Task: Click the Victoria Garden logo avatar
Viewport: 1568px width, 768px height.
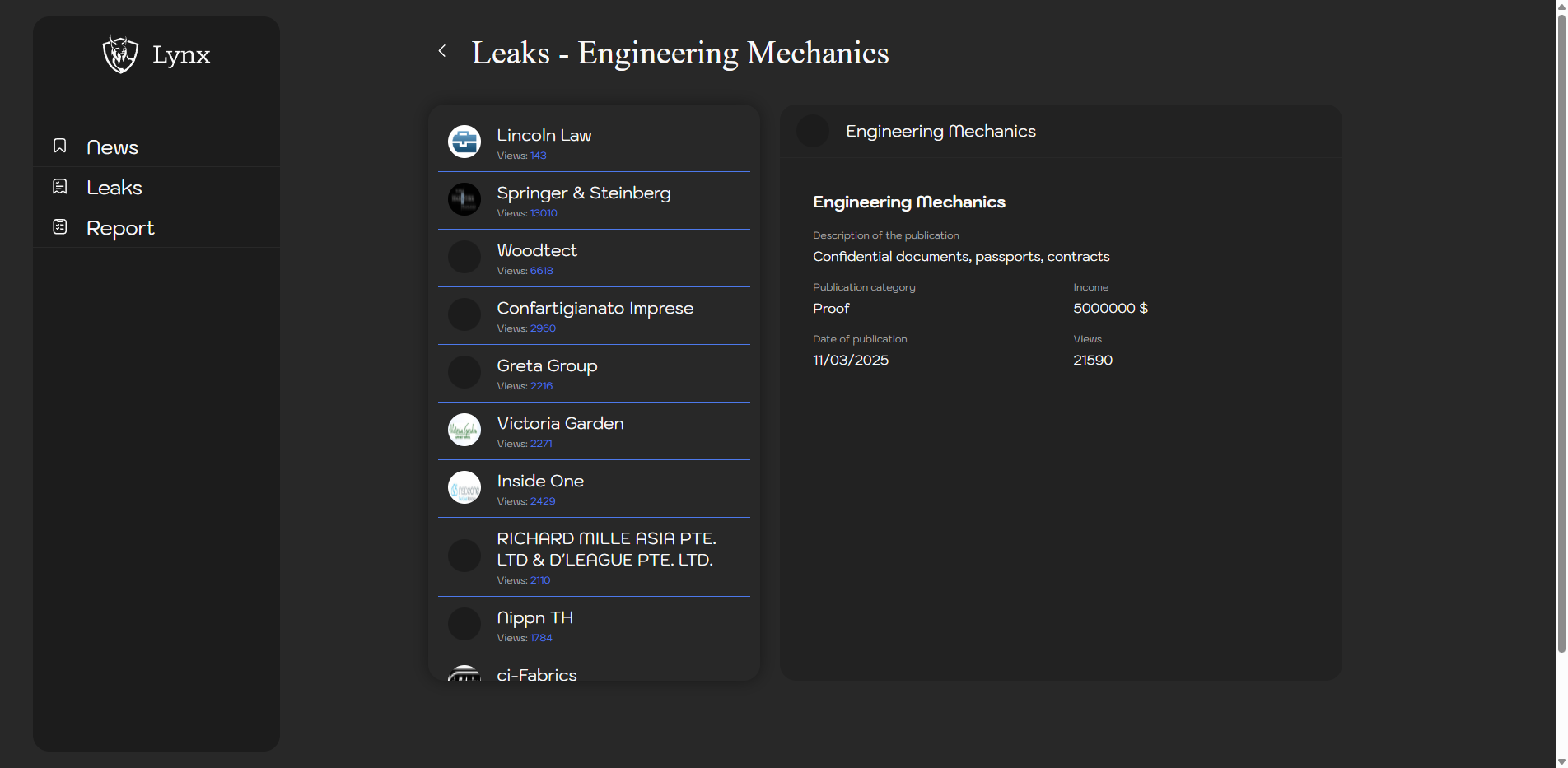Action: click(464, 430)
